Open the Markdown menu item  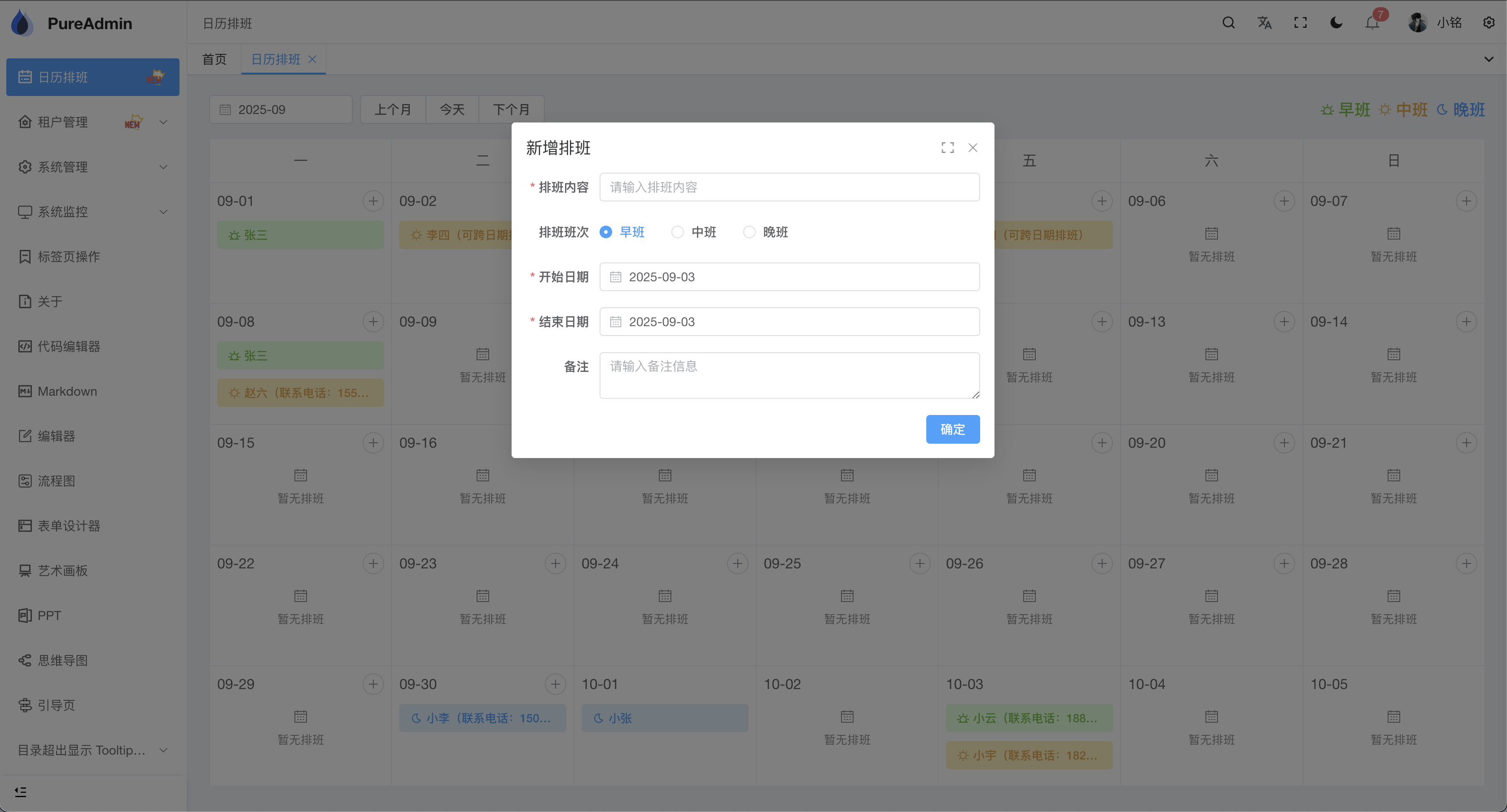(67, 391)
